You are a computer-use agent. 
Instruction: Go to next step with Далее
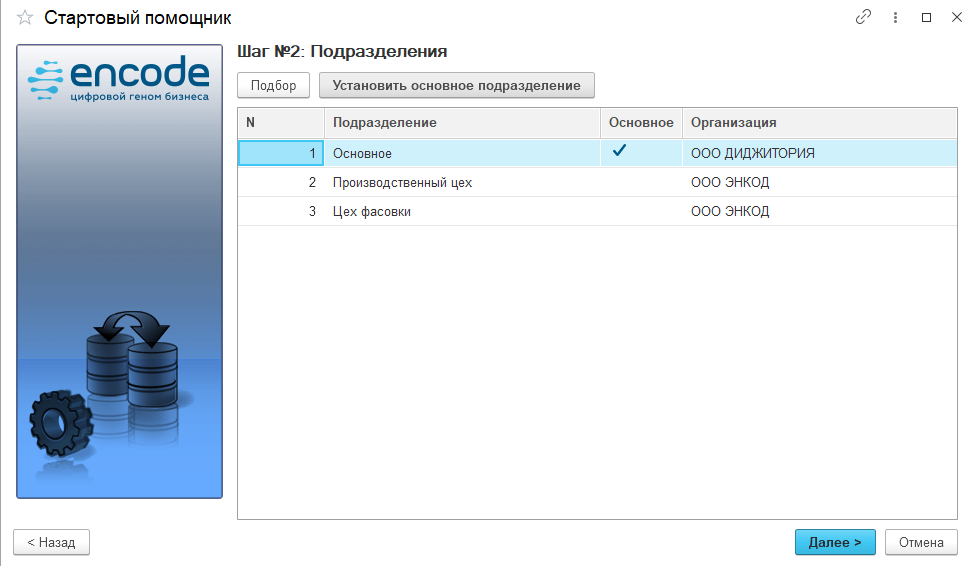pyautogui.click(x=835, y=542)
